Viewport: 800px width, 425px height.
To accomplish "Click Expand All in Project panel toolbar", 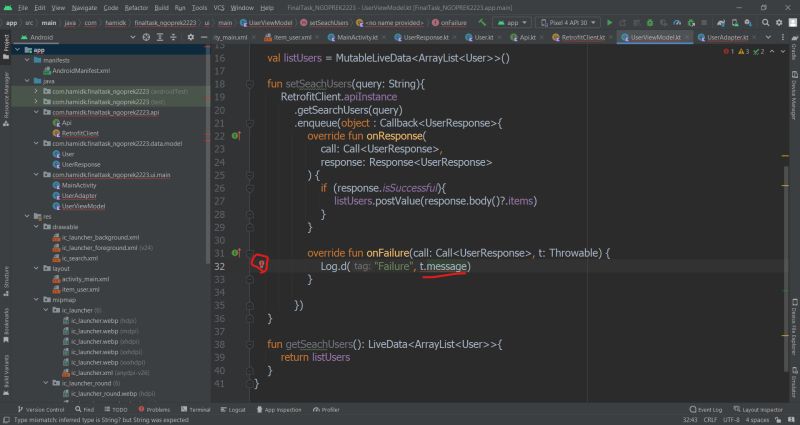I will (x=160, y=37).
